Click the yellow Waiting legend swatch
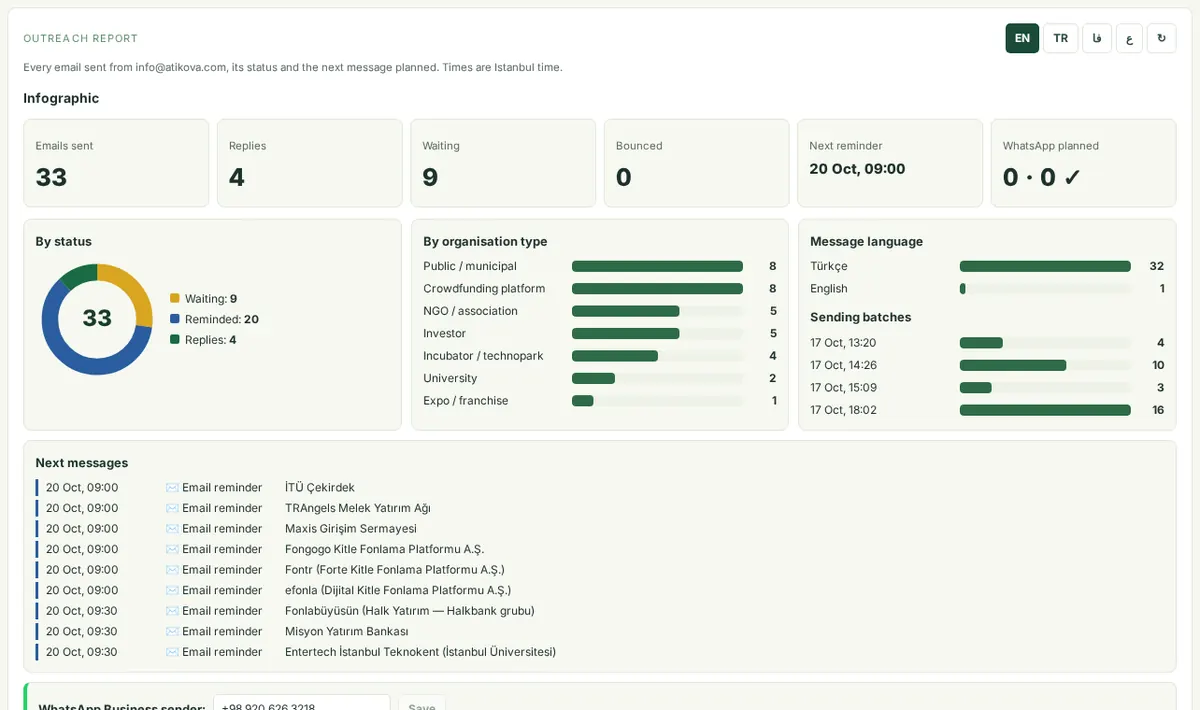The image size is (1200, 710). (175, 298)
